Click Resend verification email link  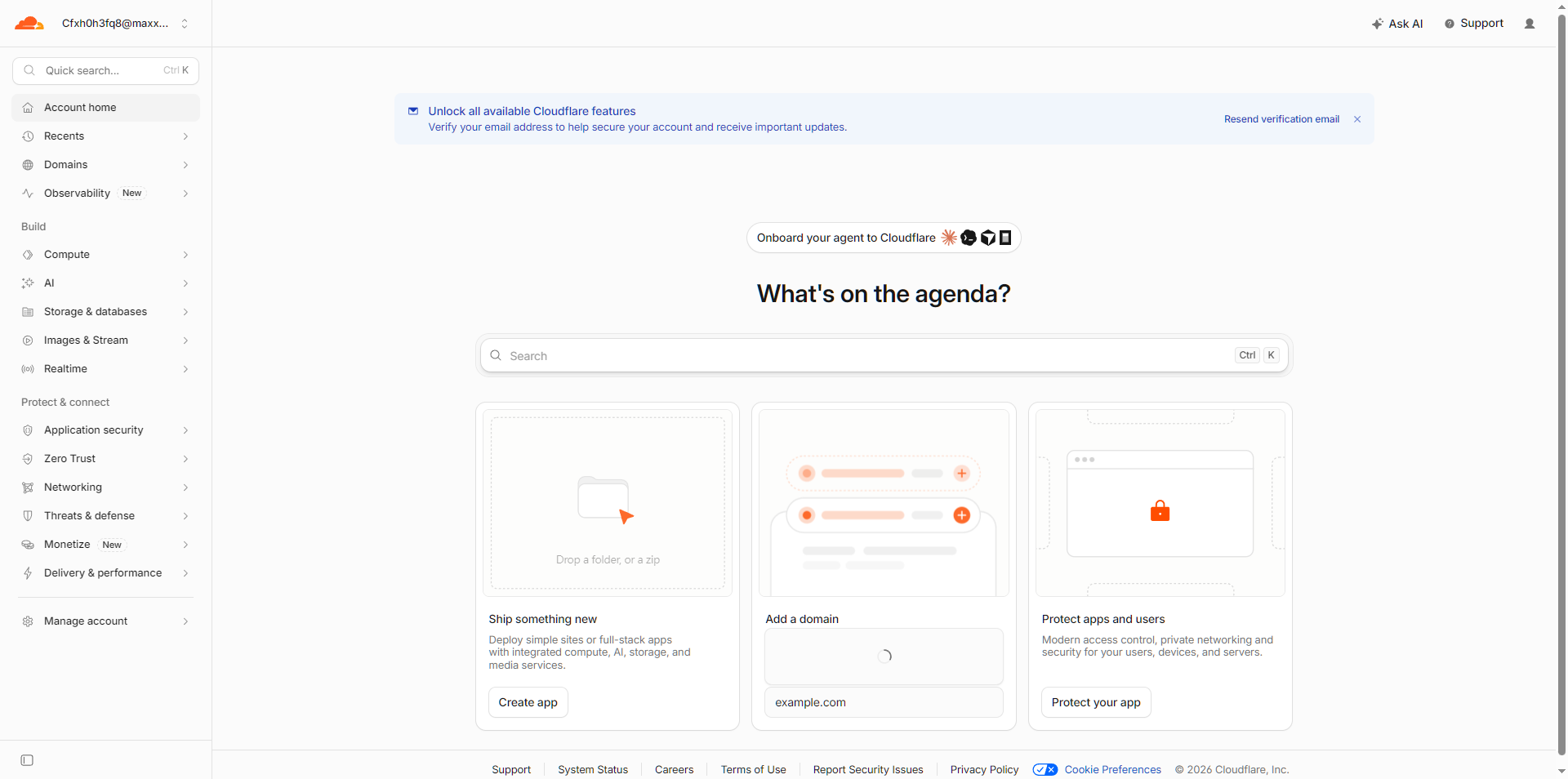coord(1281,119)
